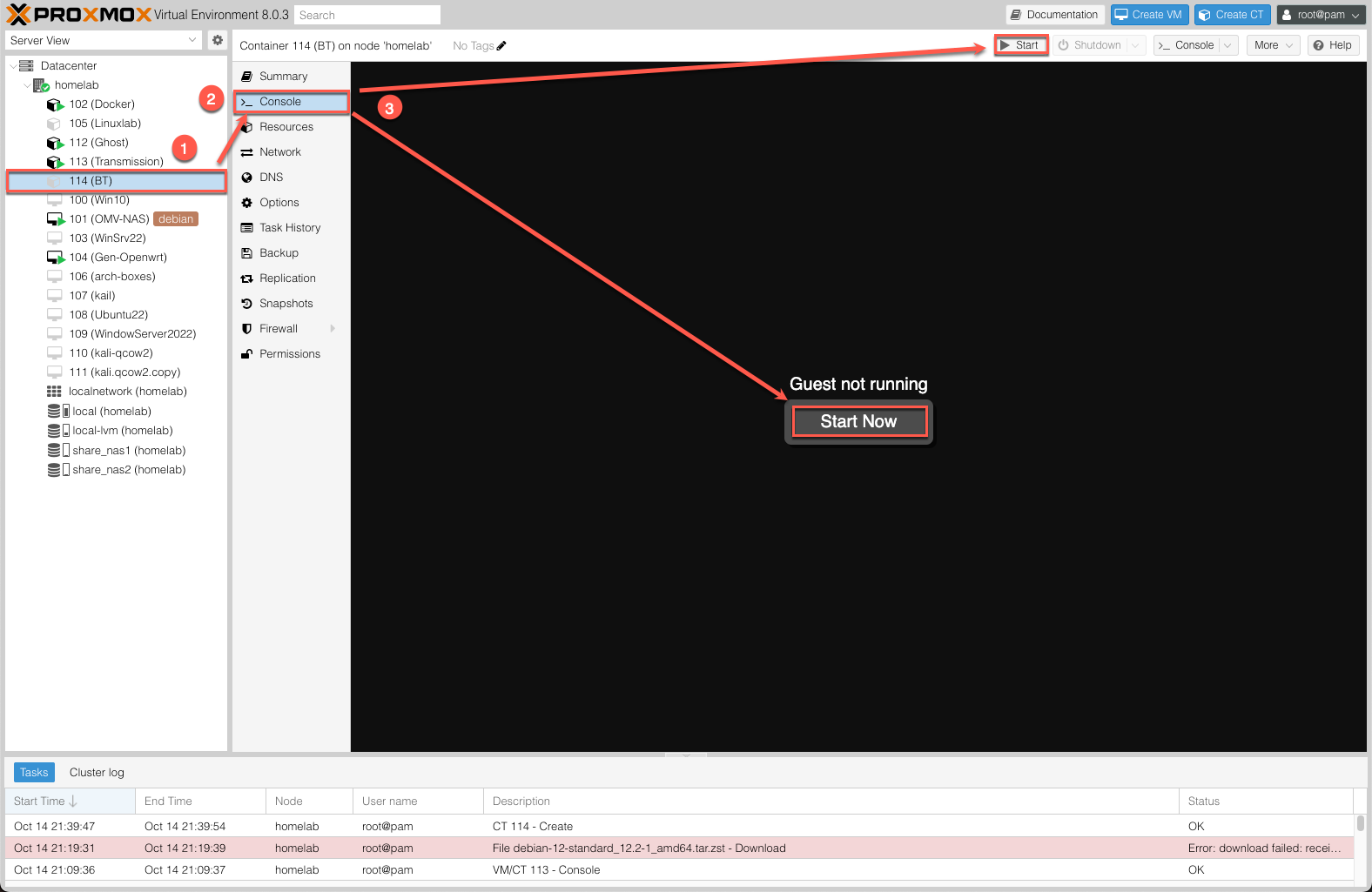Screen dimensions: 1372x892
Task: Open the Server View dropdown
Action: pyautogui.click(x=192, y=40)
